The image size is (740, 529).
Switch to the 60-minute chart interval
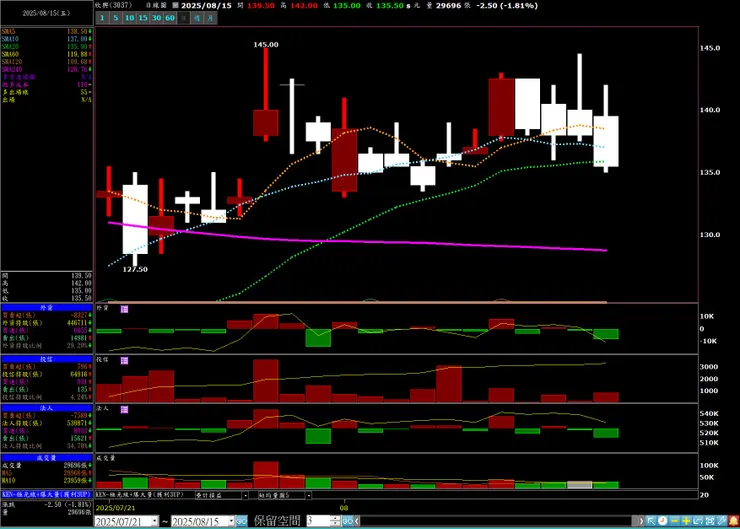tap(170, 18)
